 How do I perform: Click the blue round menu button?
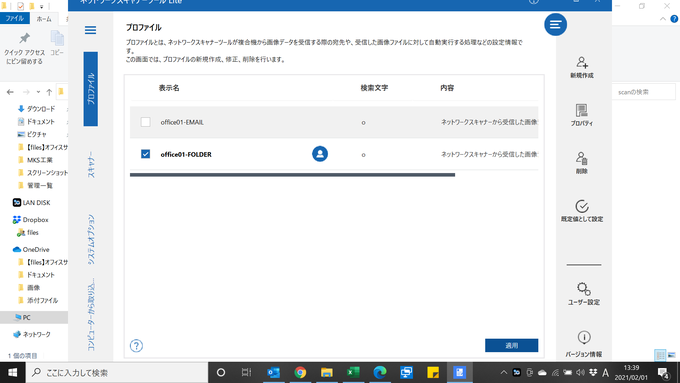click(x=556, y=25)
